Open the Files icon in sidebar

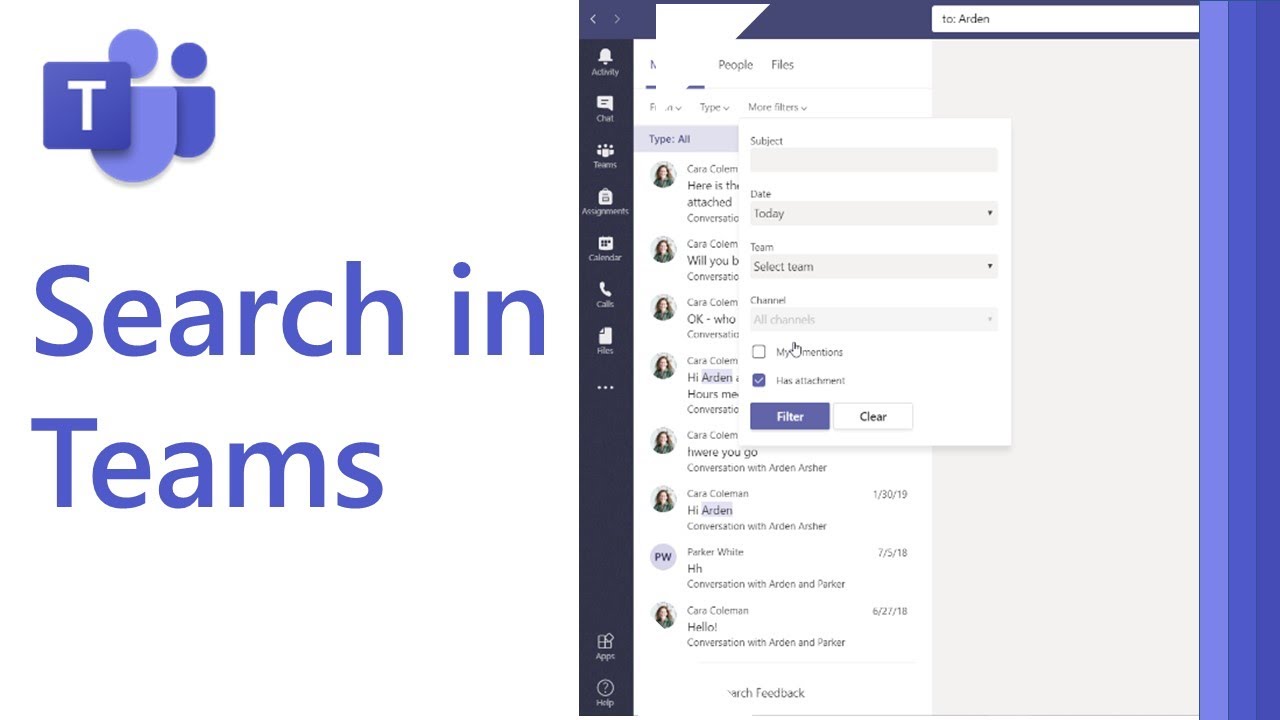point(605,341)
